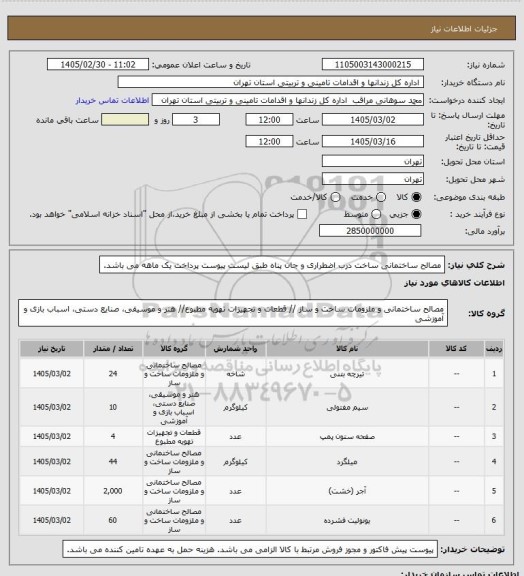The width and height of the screenshot is (524, 576).
Task: Select the خدمت radio button
Action: point(381,197)
